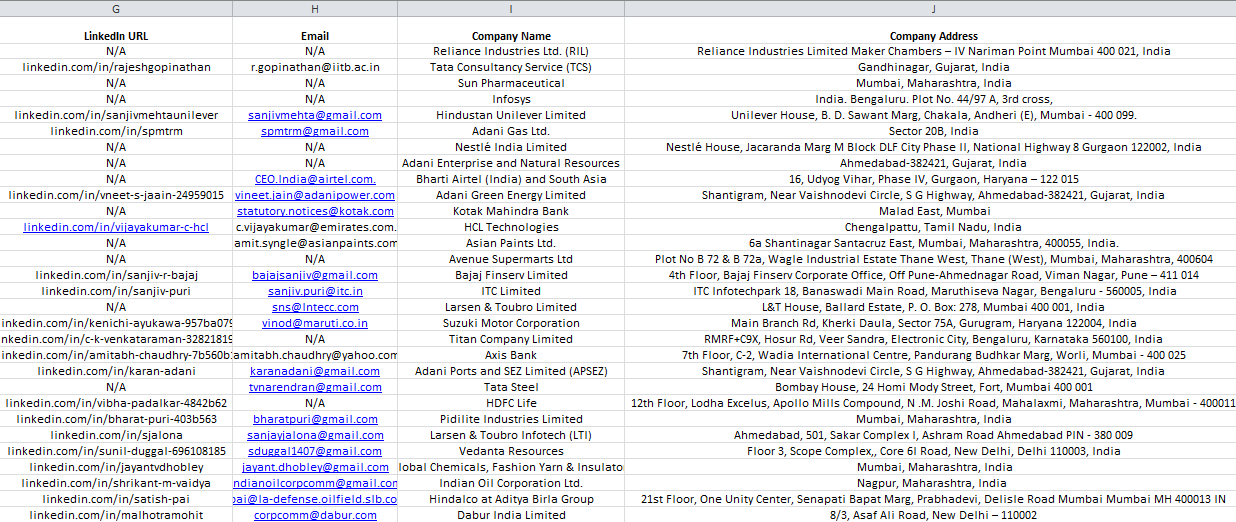Select HCL Technologies cell

[x=511, y=227]
